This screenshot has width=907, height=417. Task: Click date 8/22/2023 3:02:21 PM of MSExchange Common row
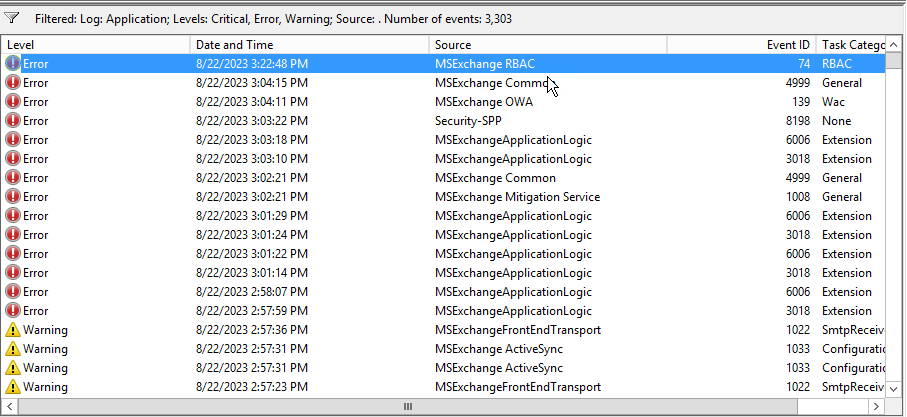click(x=252, y=178)
